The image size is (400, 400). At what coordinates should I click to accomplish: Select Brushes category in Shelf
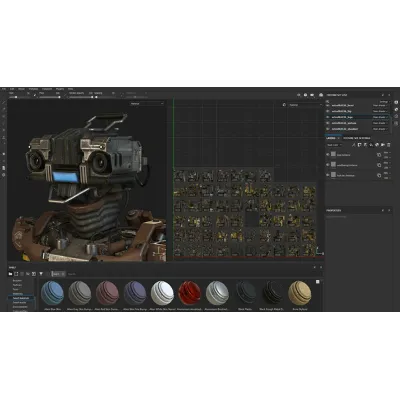pyautogui.click(x=17, y=281)
